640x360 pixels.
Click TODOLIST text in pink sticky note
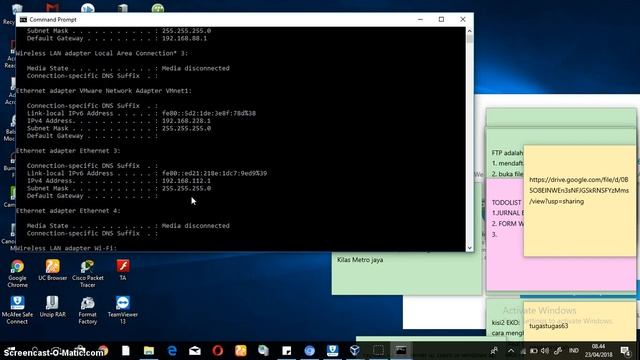point(506,202)
